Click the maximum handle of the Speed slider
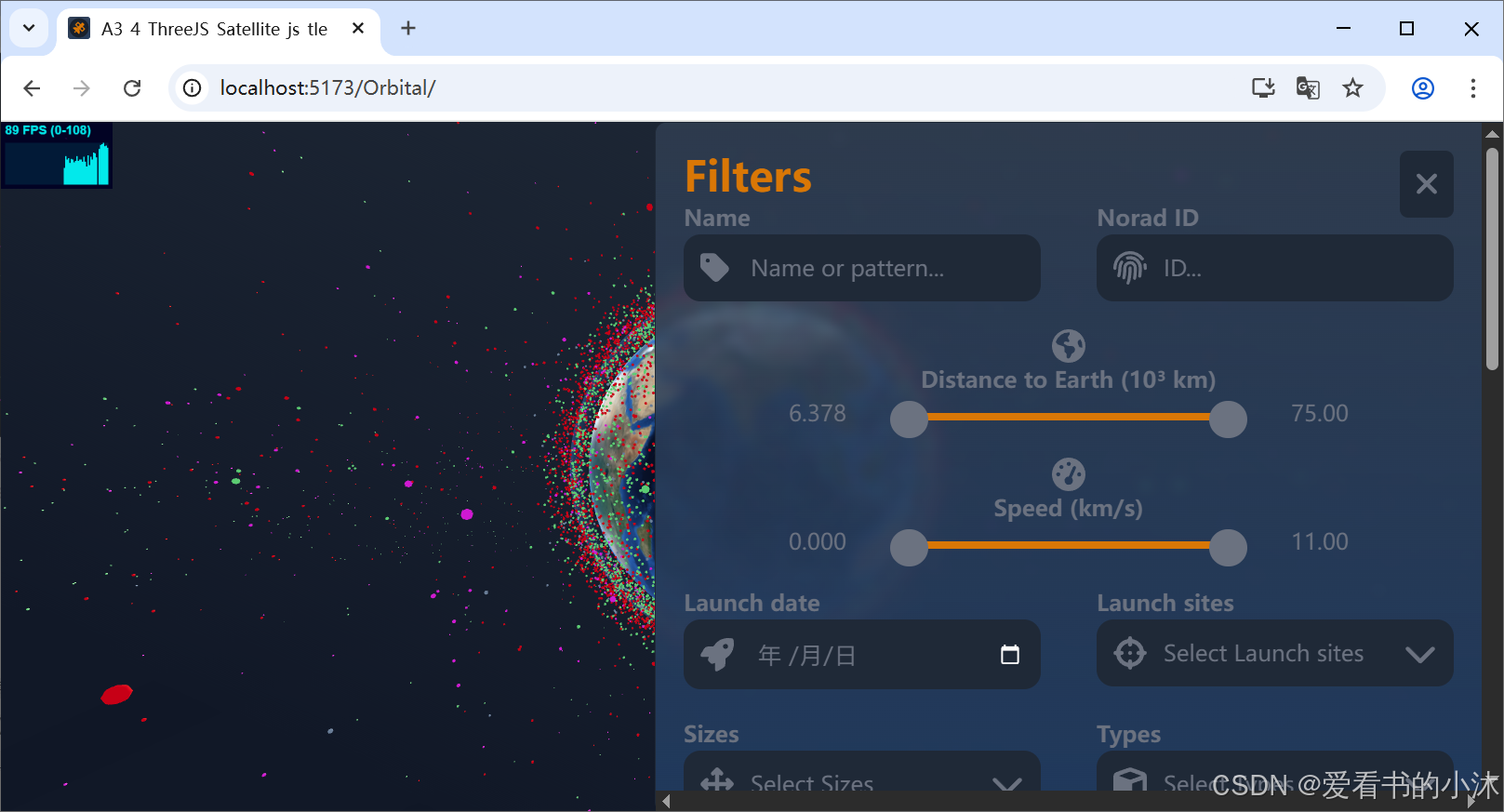Viewport: 1504px width, 812px height. (x=1228, y=547)
